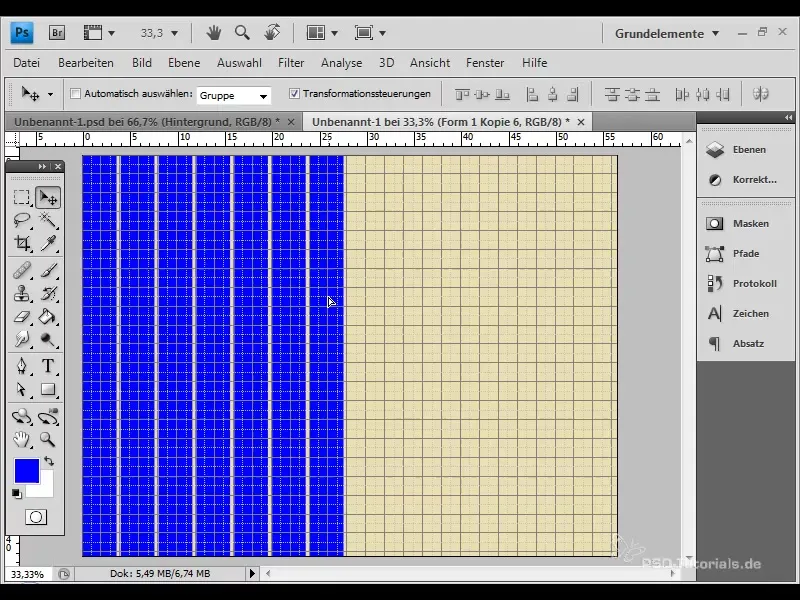Toggle Transformationssteuerungen checkbox

[294, 93]
